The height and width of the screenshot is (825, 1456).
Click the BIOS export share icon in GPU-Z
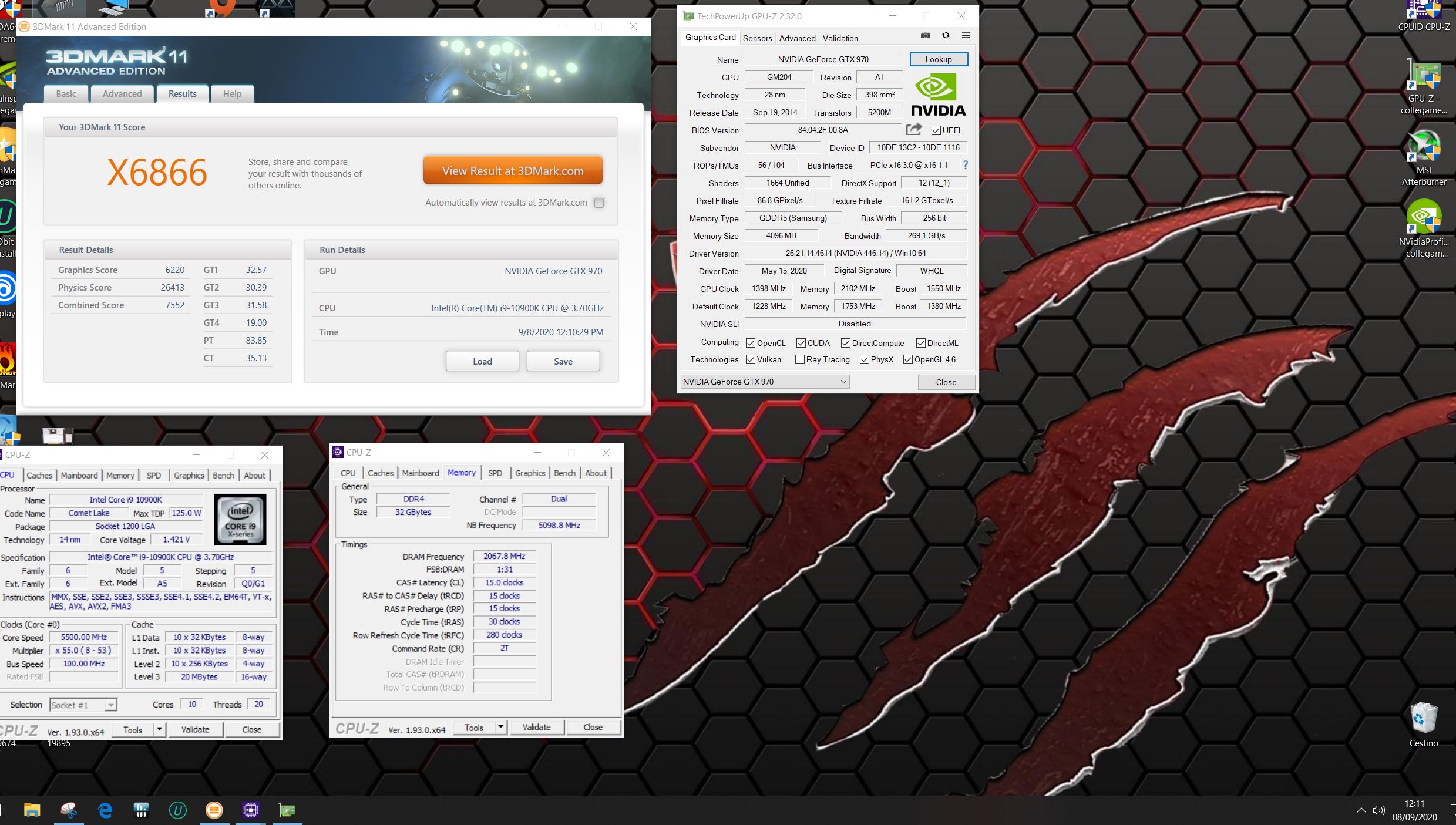[x=914, y=129]
